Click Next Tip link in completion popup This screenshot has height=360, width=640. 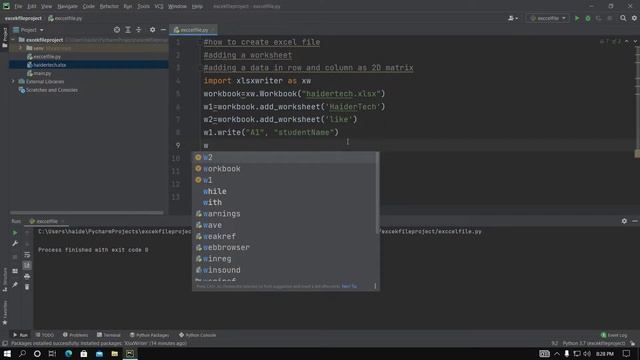point(349,287)
